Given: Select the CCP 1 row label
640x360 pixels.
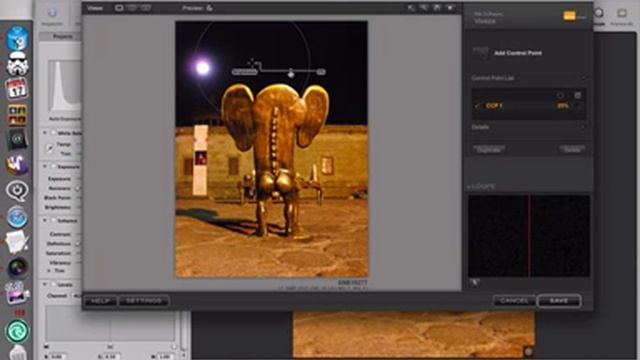Looking at the screenshot, I should [x=494, y=106].
